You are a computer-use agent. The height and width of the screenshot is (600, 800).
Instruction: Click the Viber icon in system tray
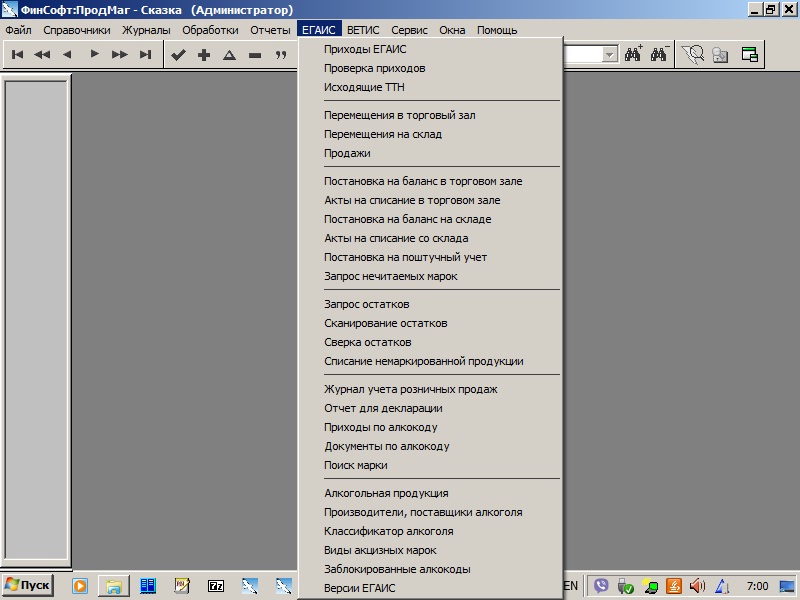coord(602,586)
